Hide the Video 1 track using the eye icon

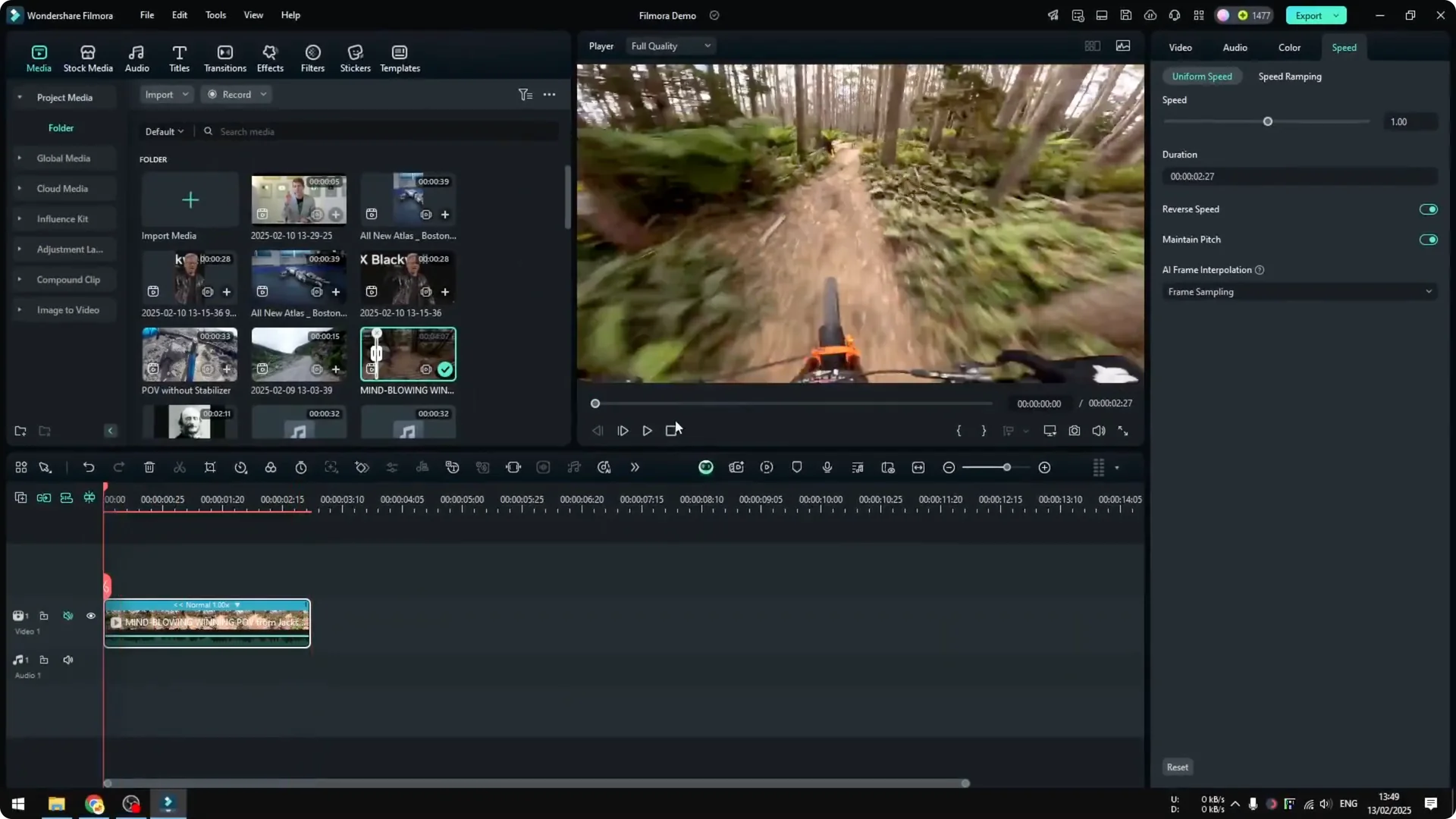[x=90, y=616]
